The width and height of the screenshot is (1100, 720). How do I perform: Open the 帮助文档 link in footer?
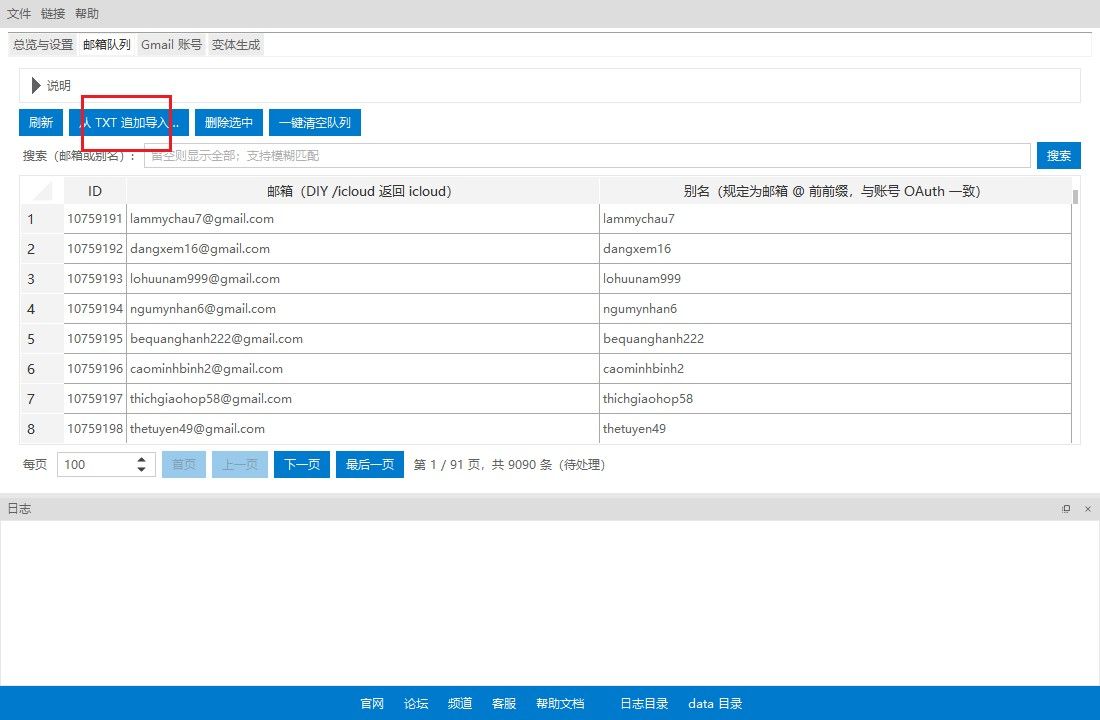(560, 704)
